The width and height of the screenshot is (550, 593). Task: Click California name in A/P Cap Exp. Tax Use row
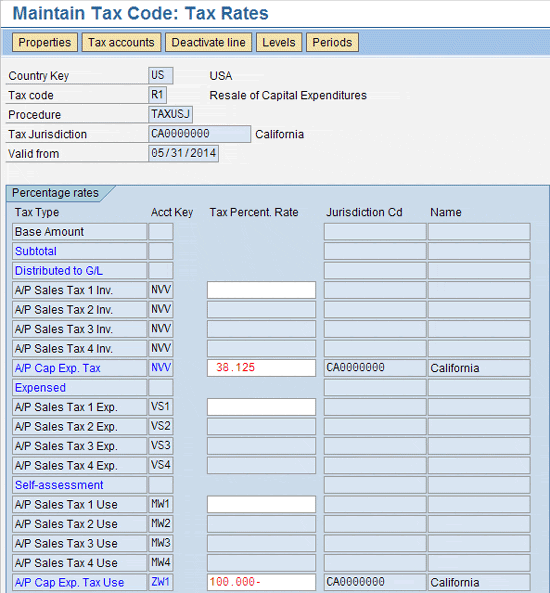pyautogui.click(x=479, y=582)
